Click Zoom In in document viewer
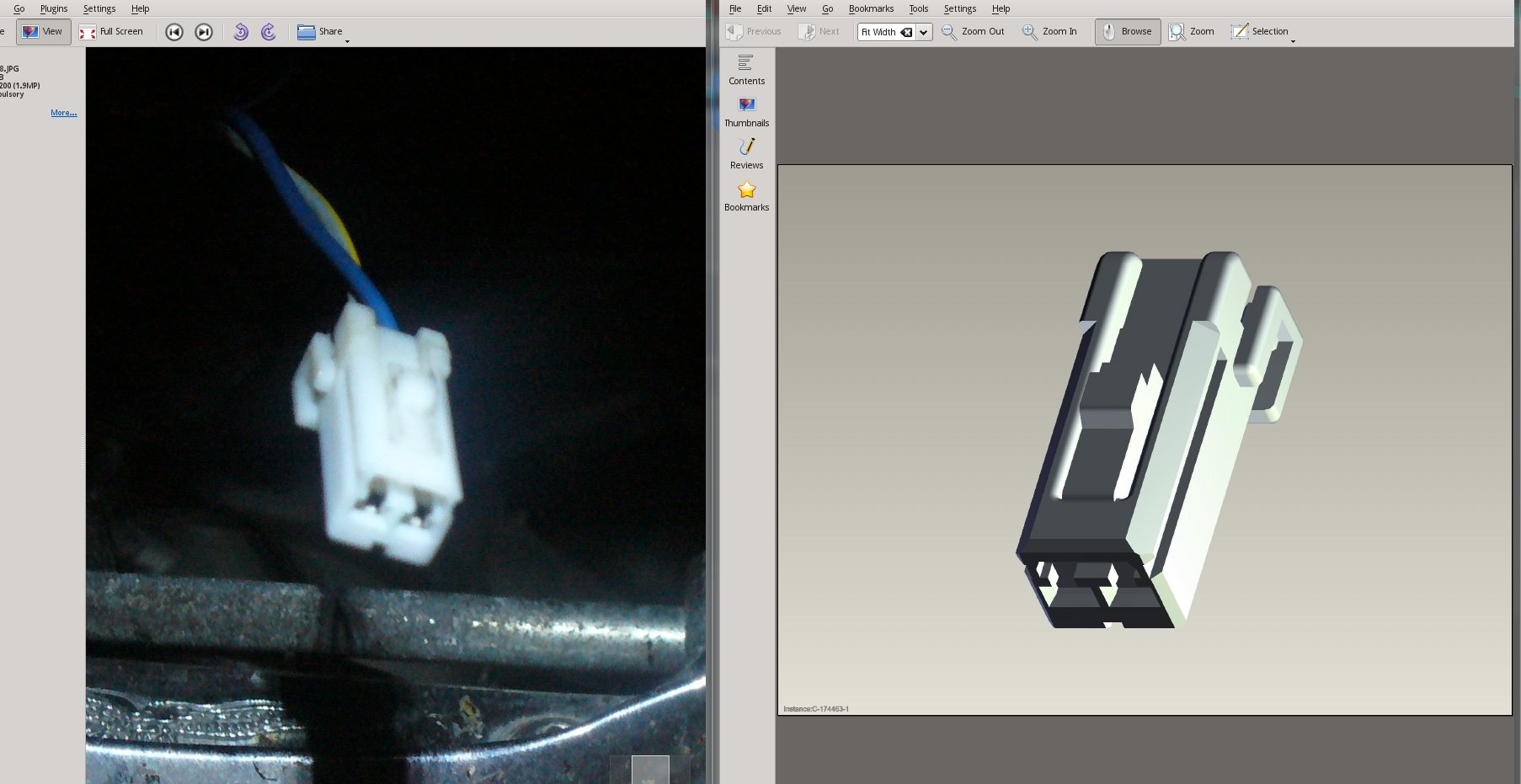The width and height of the screenshot is (1521, 784). [1049, 32]
